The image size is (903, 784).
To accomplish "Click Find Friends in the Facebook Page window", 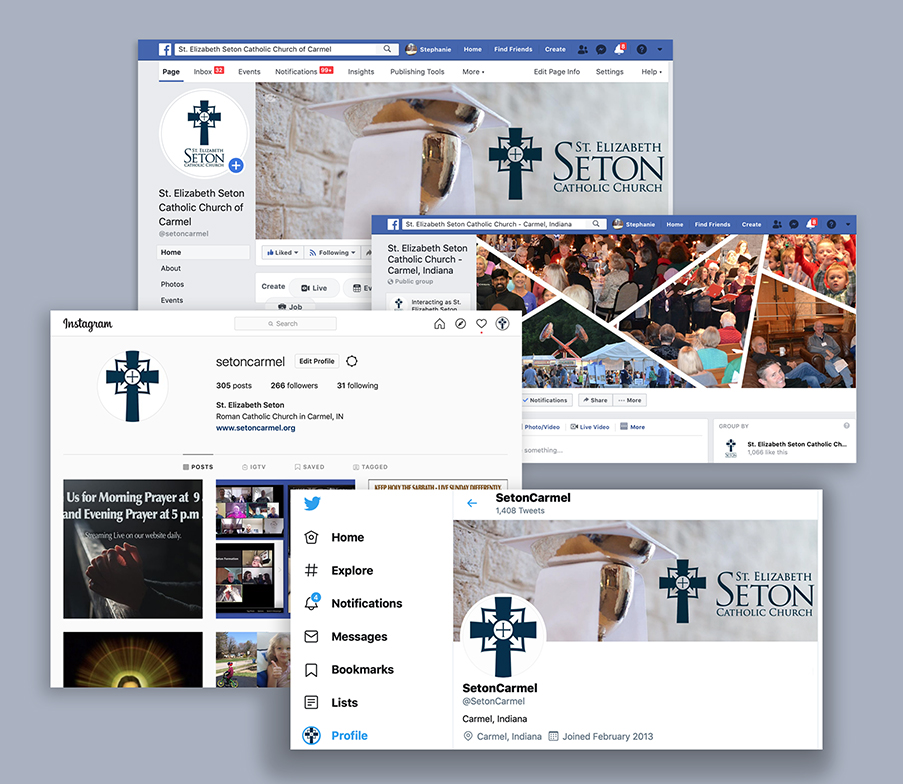I will (513, 50).
